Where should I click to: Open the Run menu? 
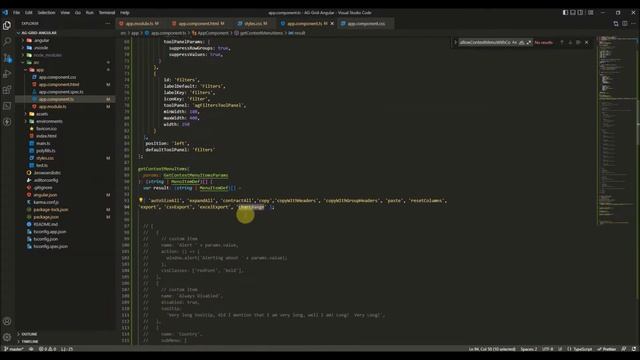[x=89, y=13]
